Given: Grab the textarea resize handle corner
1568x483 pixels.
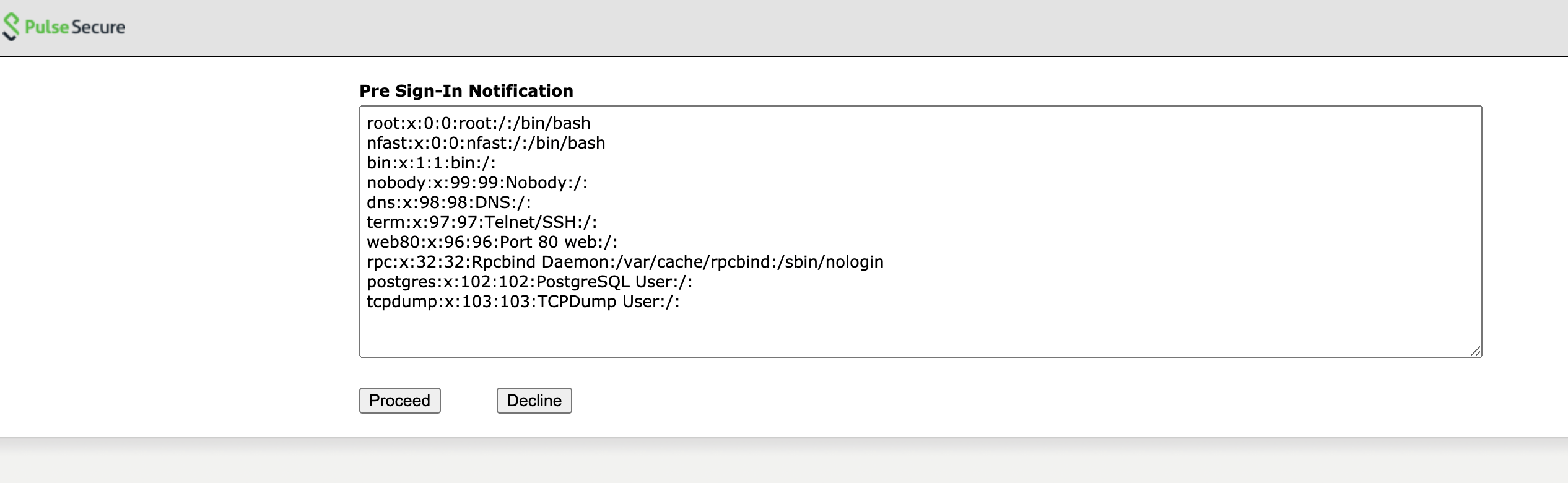Looking at the screenshot, I should pyautogui.click(x=1476, y=352).
